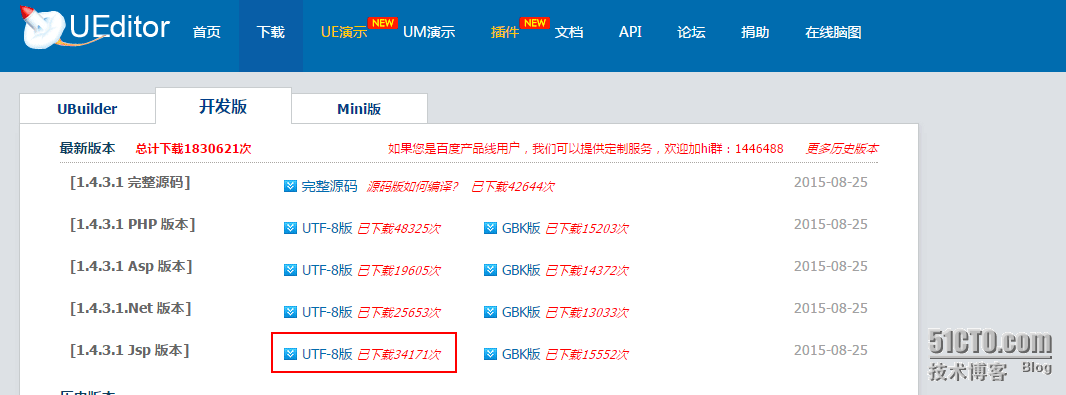Screen dimensions: 1066x395
Task: Open the 更多历史版本 link
Action: 842,149
